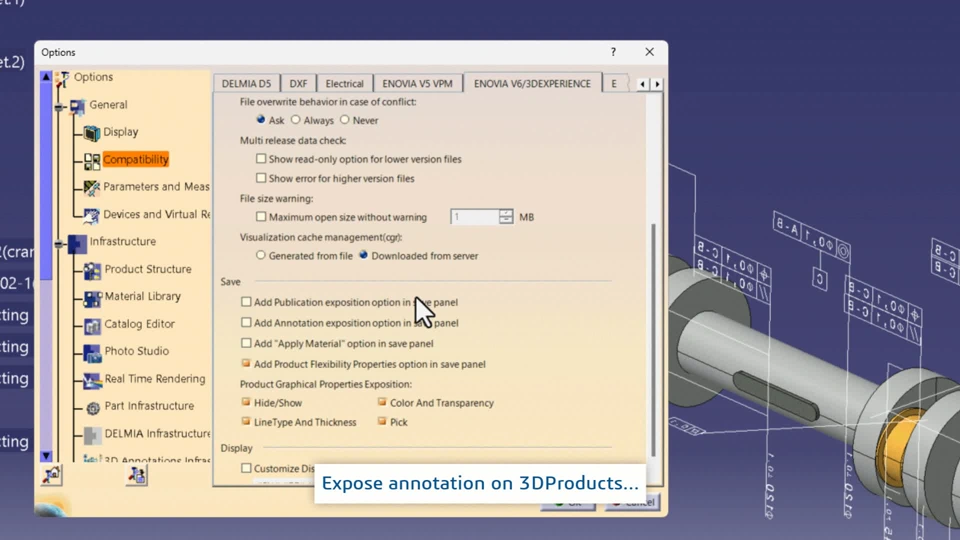
Task: Open Parameters and Measure icon
Action: click(92, 188)
